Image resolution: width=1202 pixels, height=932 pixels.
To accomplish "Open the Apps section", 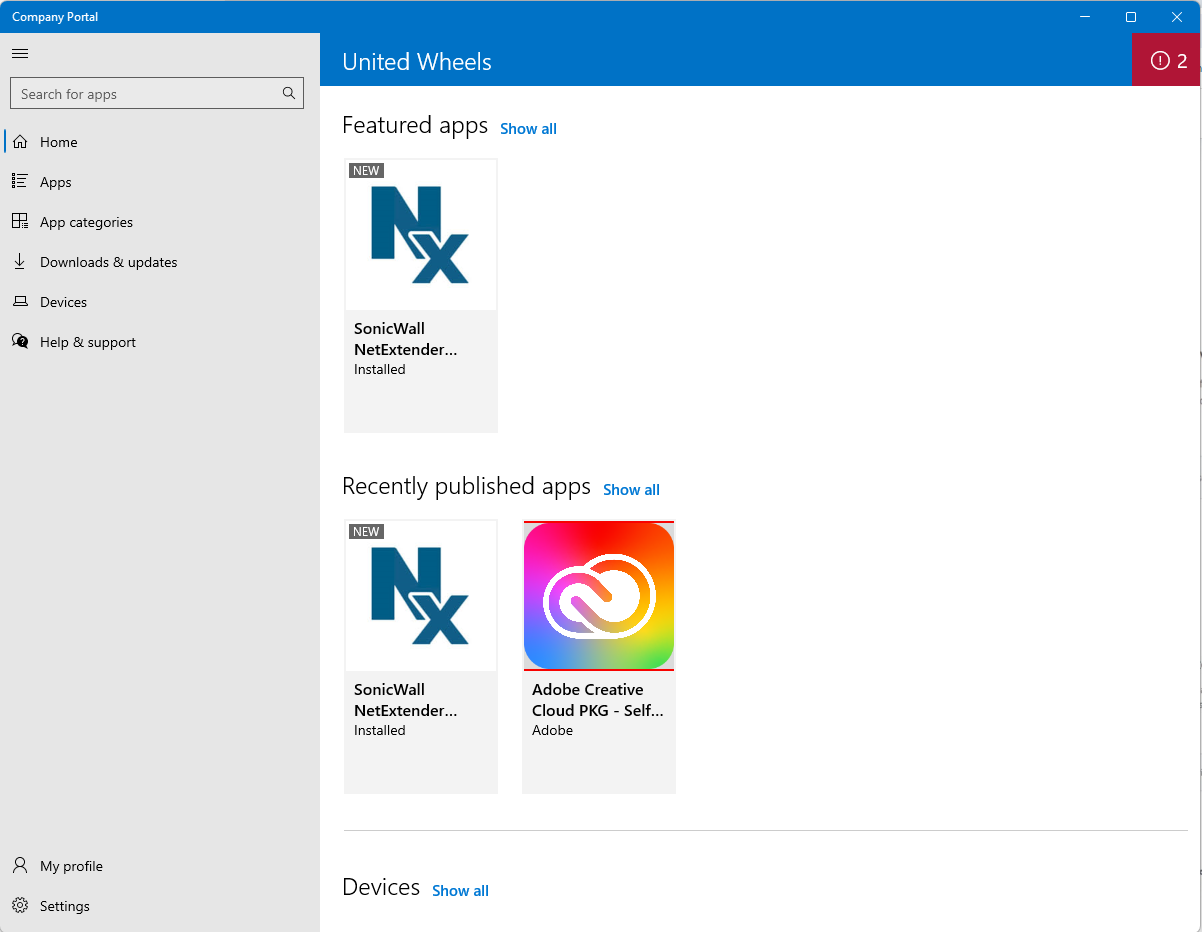I will [160, 182].
